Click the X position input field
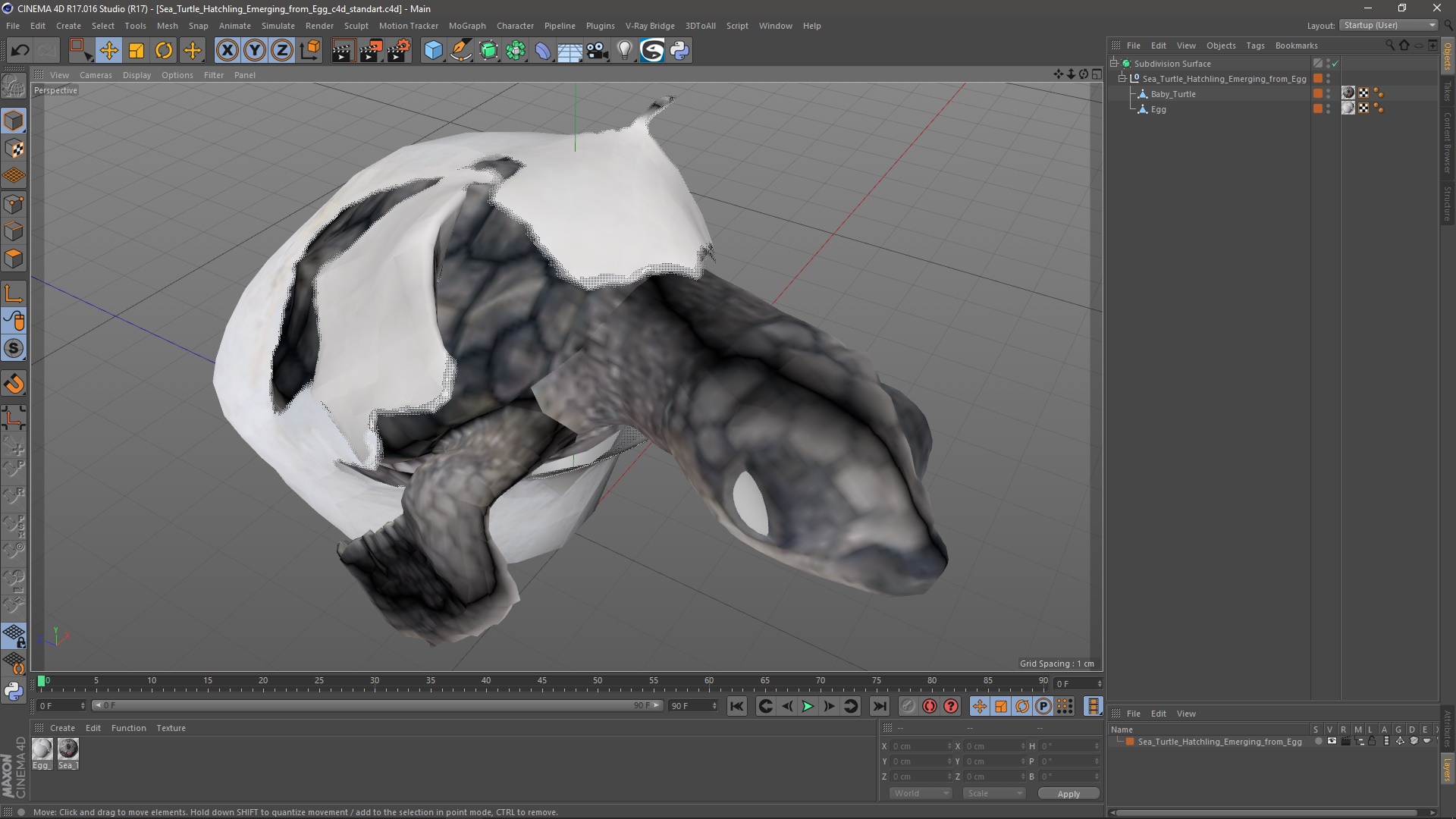Image resolution: width=1456 pixels, height=819 pixels. 920,746
